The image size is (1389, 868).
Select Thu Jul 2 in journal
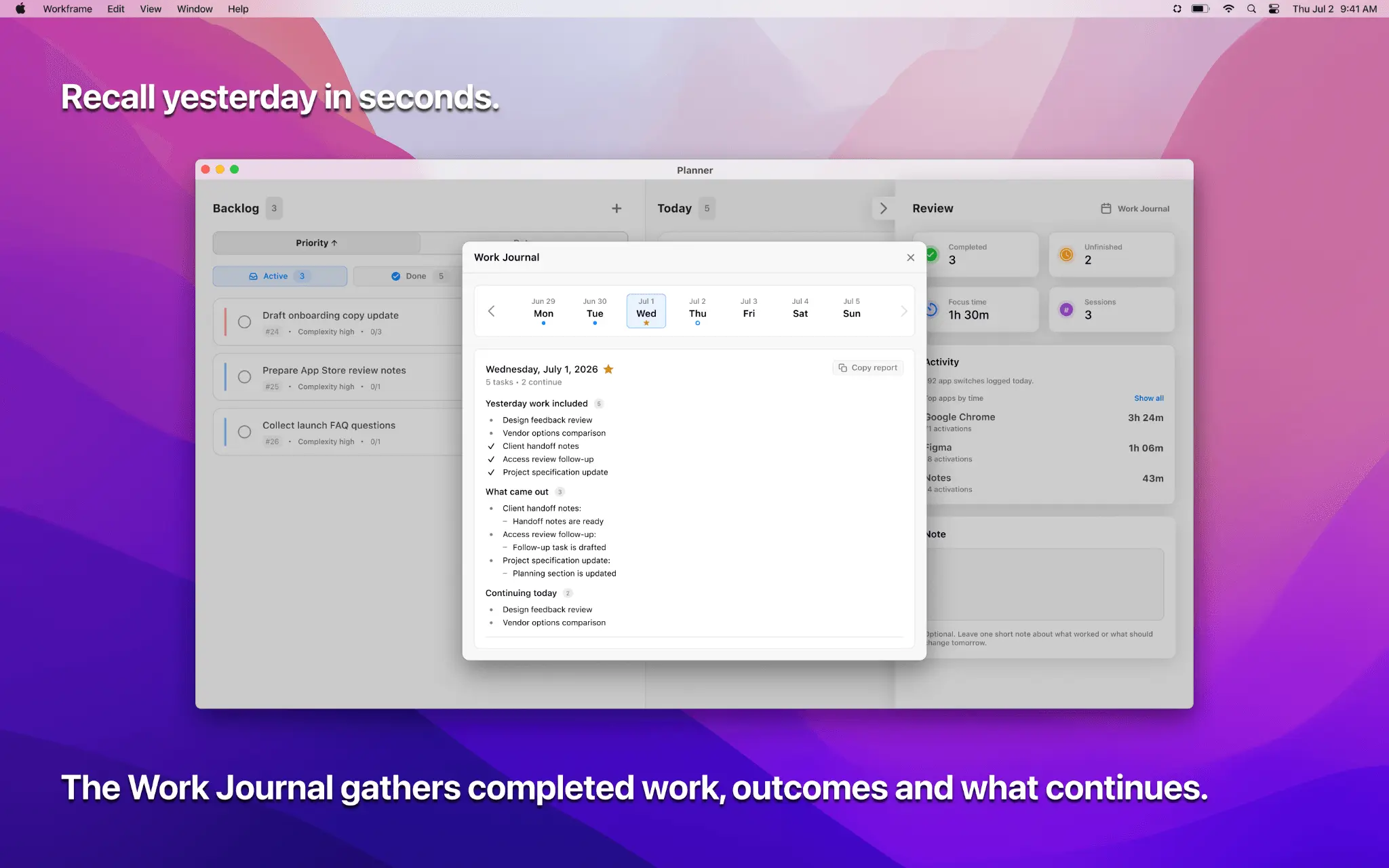click(697, 311)
